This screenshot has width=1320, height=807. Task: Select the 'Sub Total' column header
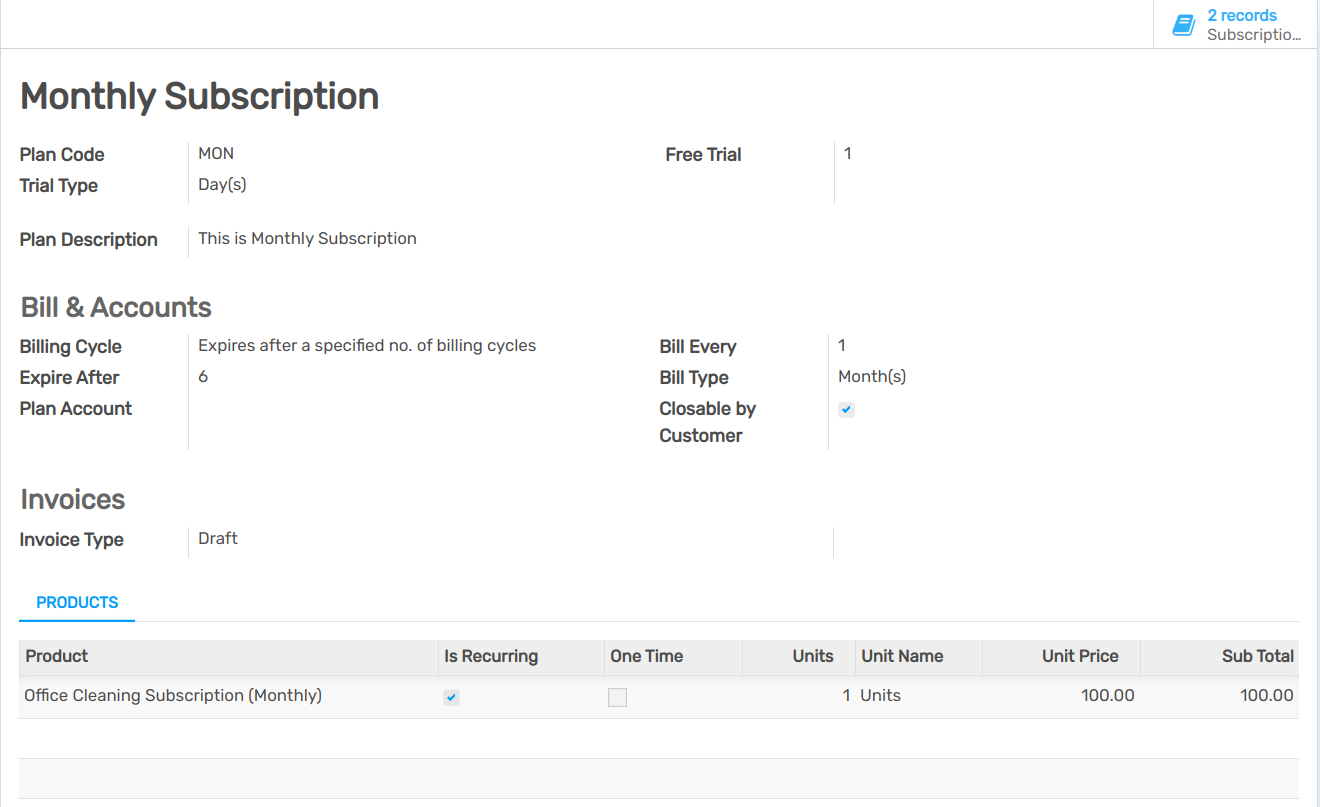click(x=1258, y=656)
